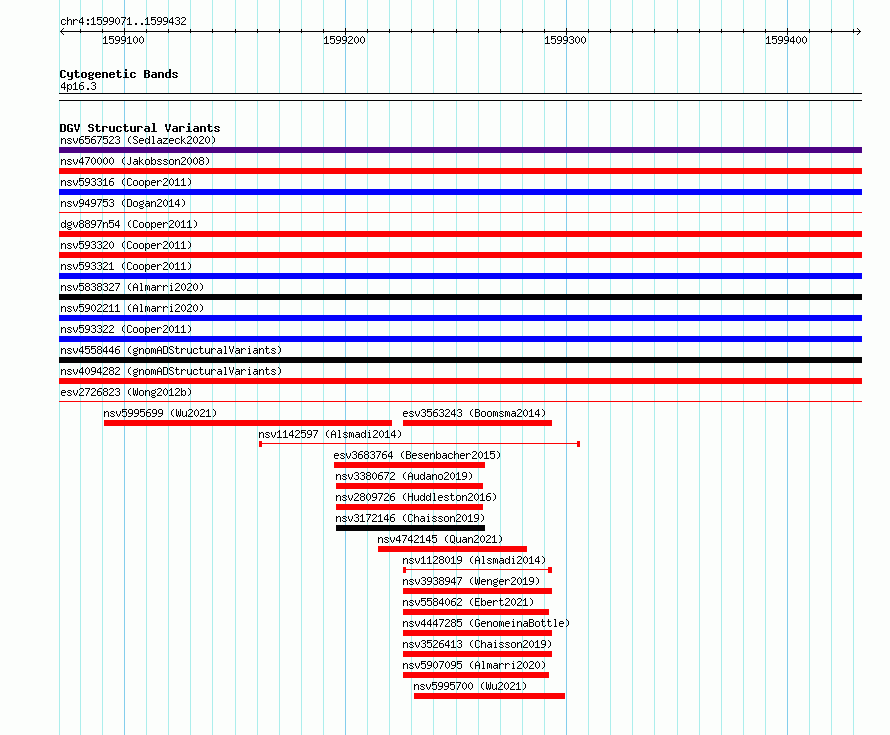Click the nsv5995700 (Wu2021) label
Image resolution: width=890 pixels, height=735 pixels.
tap(470, 686)
